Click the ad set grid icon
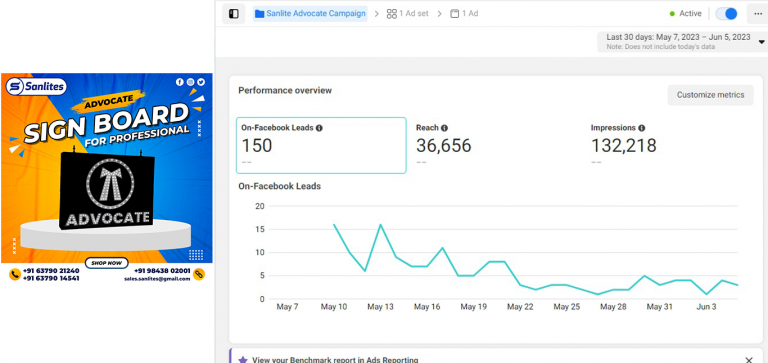Screen dimensions: 768x363 pos(391,14)
